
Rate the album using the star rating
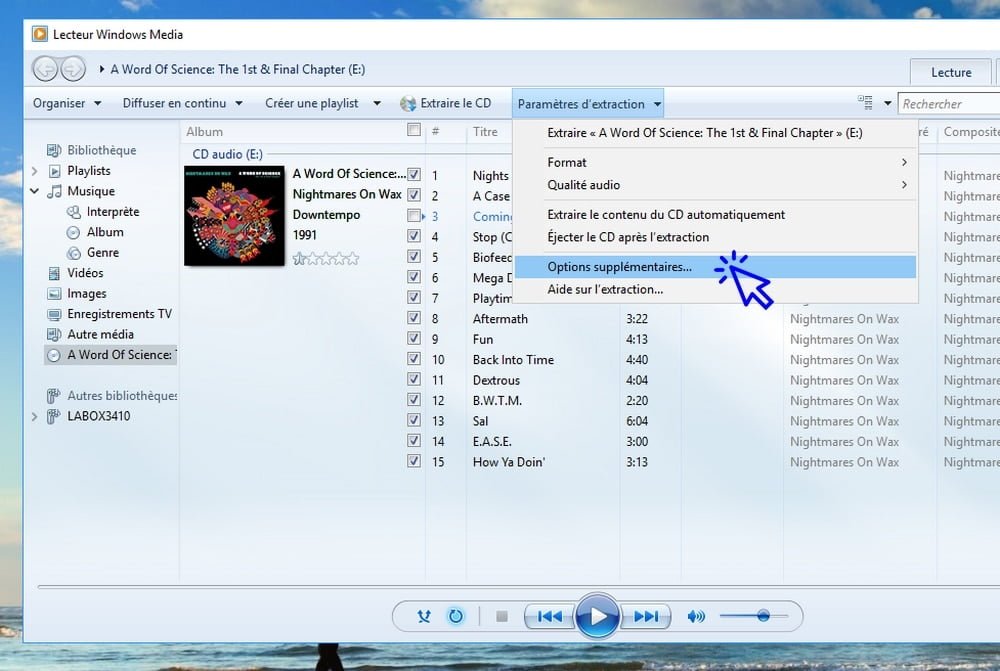(326, 258)
